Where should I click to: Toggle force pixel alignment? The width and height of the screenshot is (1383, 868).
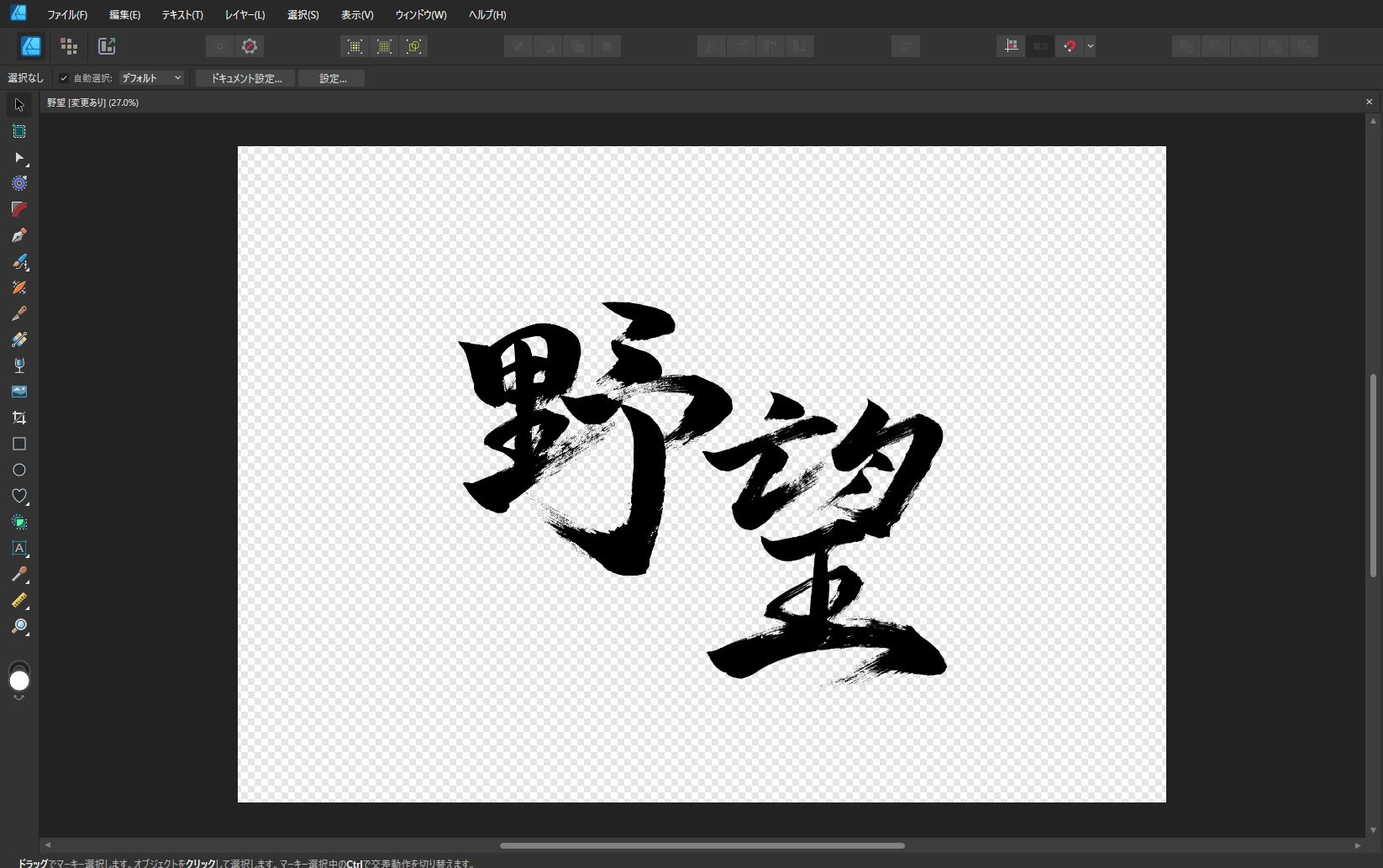click(x=1011, y=46)
